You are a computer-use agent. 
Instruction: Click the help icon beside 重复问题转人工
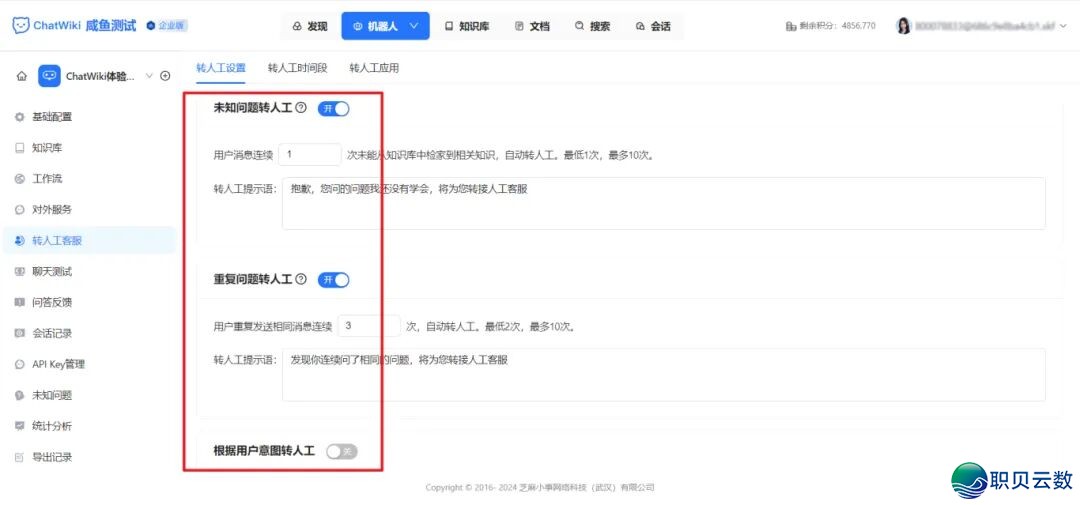300,280
